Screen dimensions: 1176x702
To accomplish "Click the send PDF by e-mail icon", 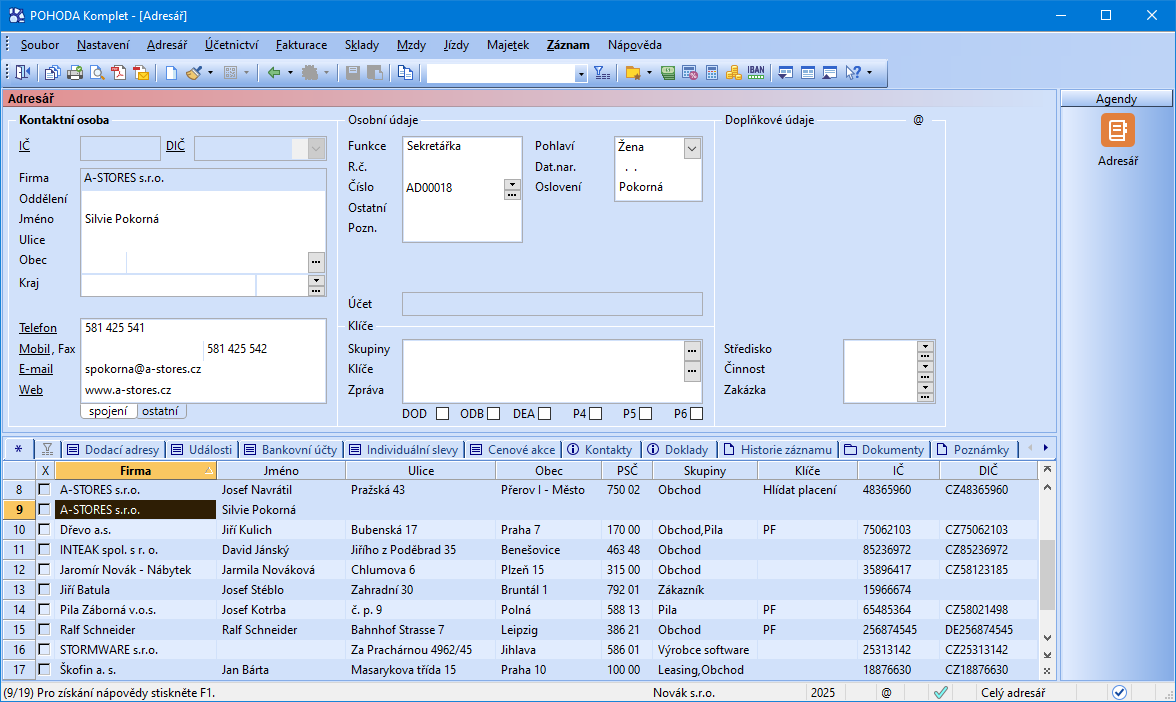I will 141,73.
